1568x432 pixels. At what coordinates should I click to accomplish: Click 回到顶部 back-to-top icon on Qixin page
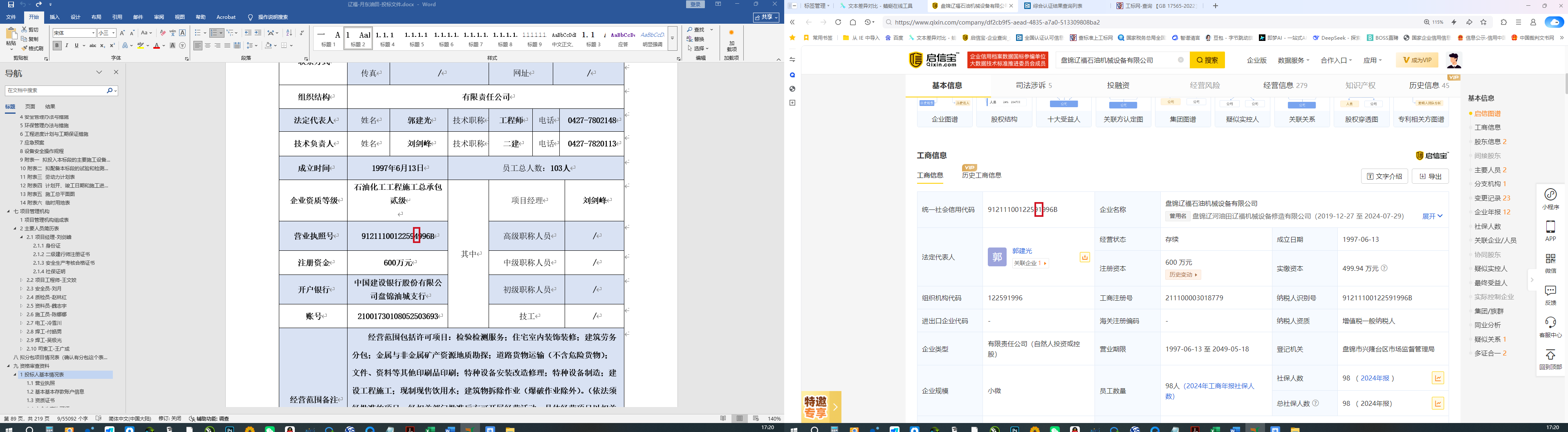pyautogui.click(x=1550, y=360)
